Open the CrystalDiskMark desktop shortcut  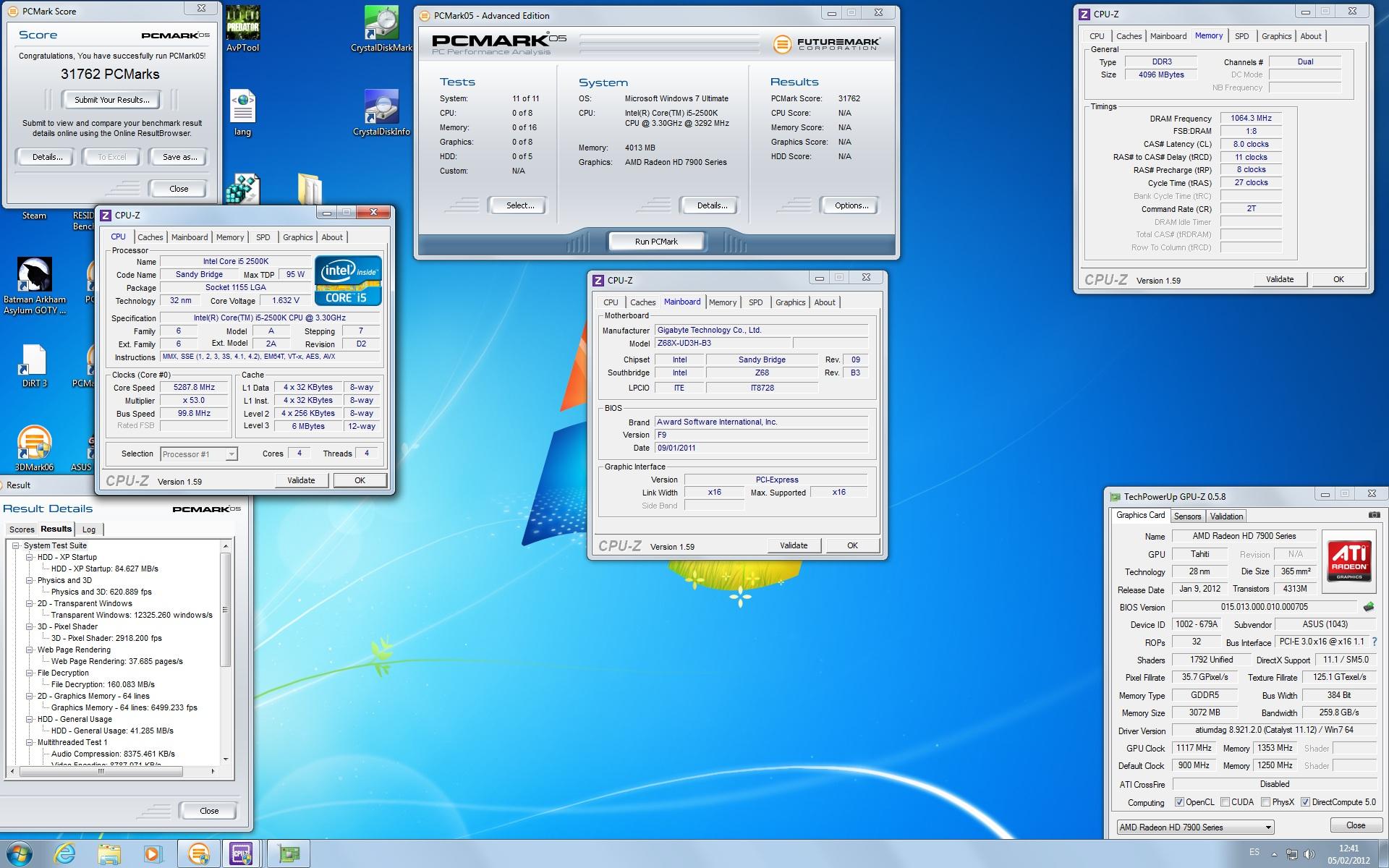pyautogui.click(x=381, y=29)
